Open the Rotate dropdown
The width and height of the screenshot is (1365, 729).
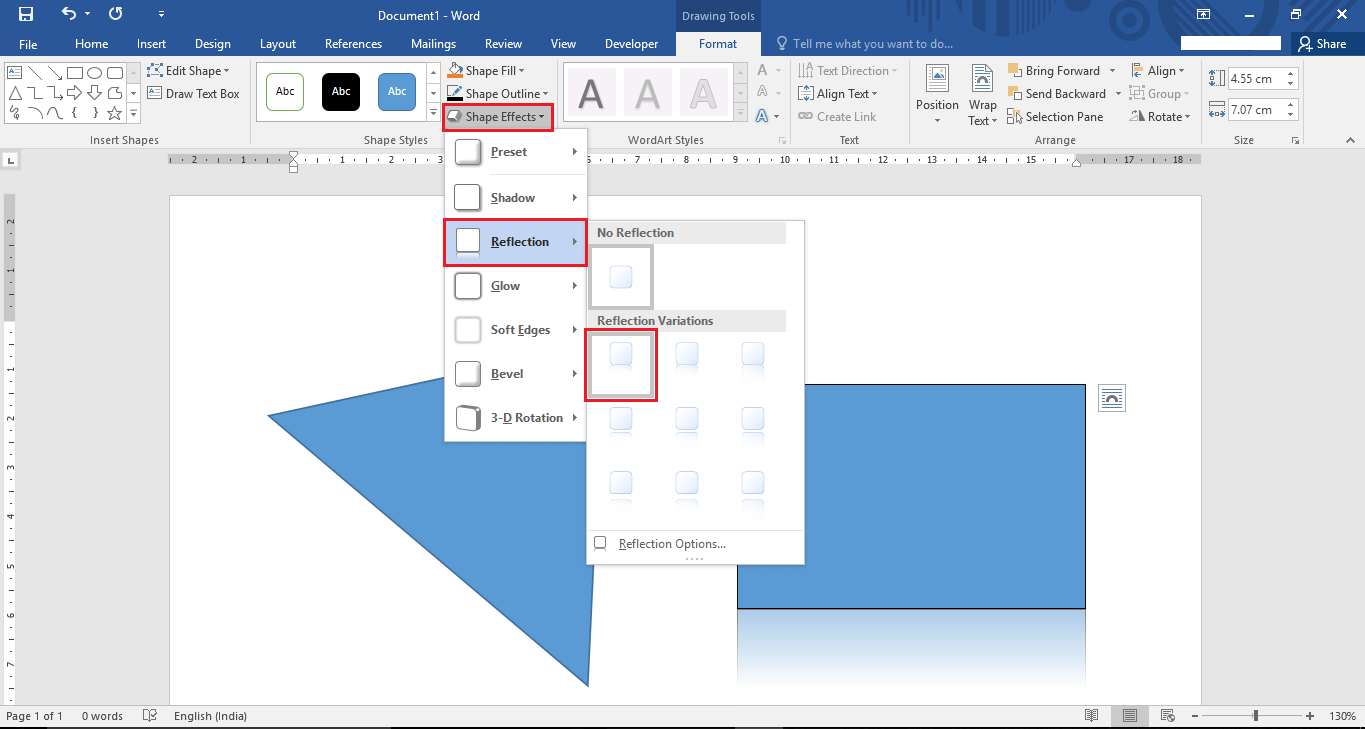pyautogui.click(x=1159, y=116)
